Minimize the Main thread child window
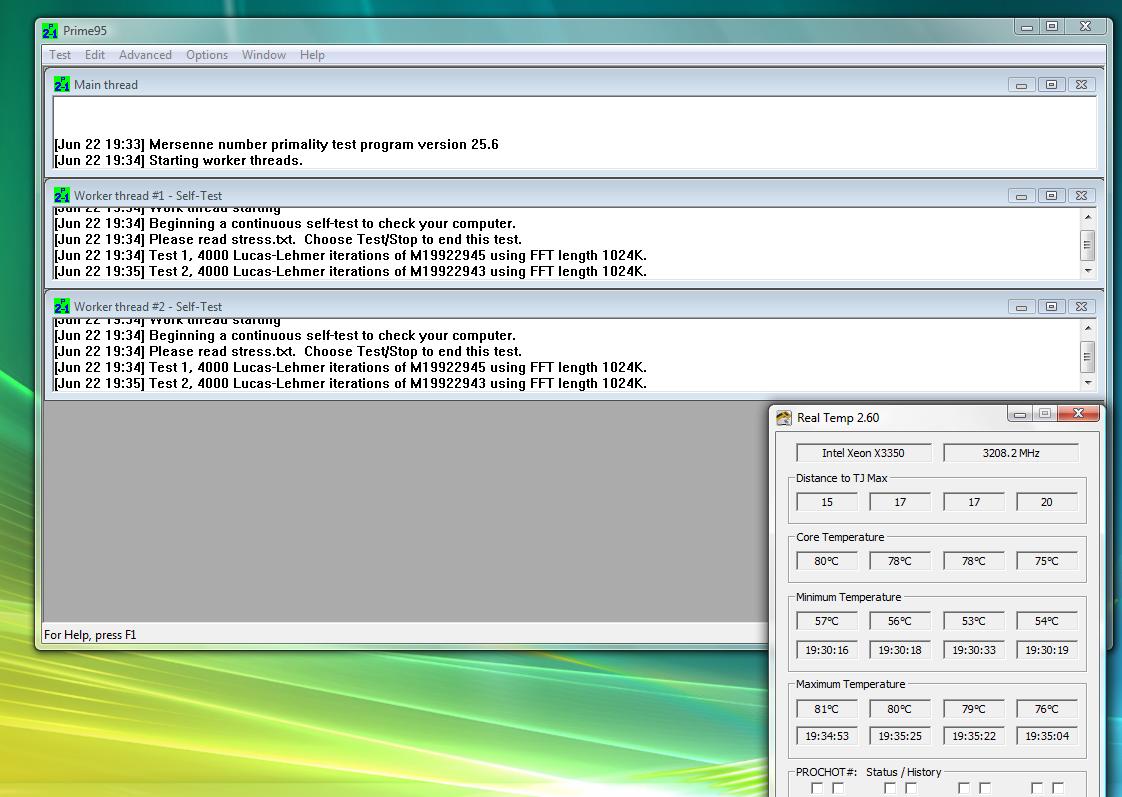 point(1021,85)
